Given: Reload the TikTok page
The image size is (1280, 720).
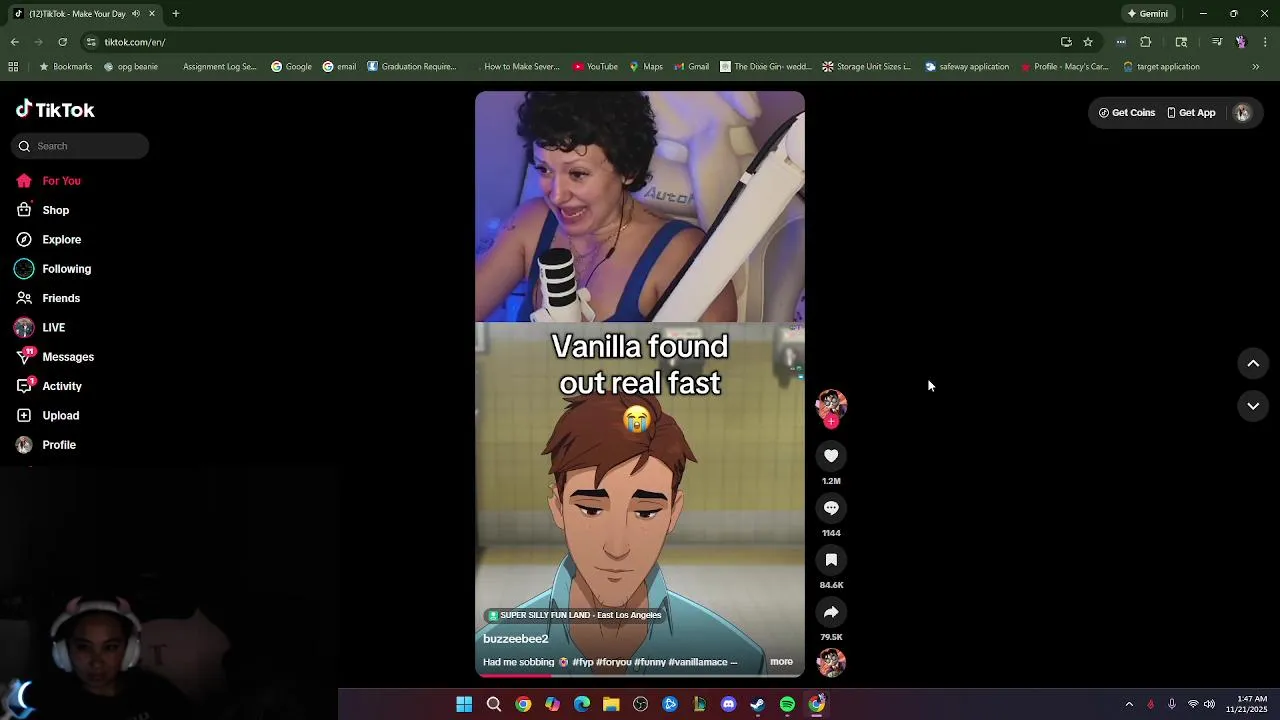Looking at the screenshot, I should [x=63, y=42].
